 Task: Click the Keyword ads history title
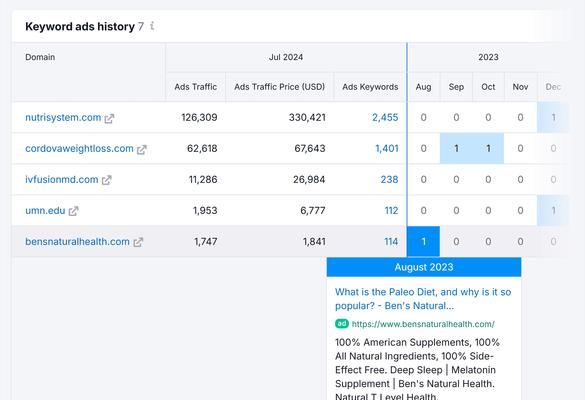[80, 26]
